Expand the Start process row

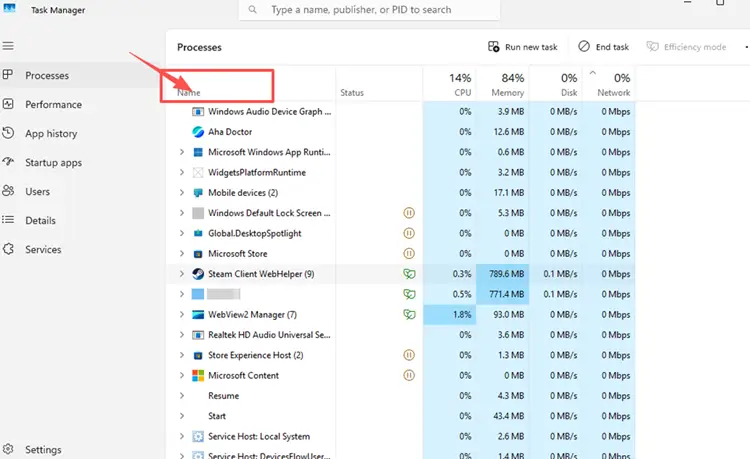click(x=182, y=416)
